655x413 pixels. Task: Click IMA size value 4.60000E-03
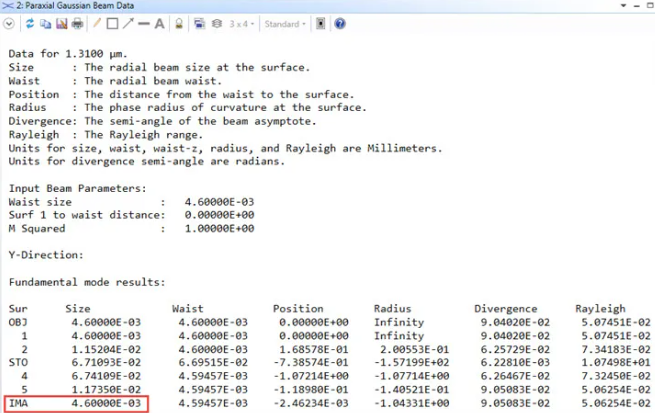tap(106, 403)
